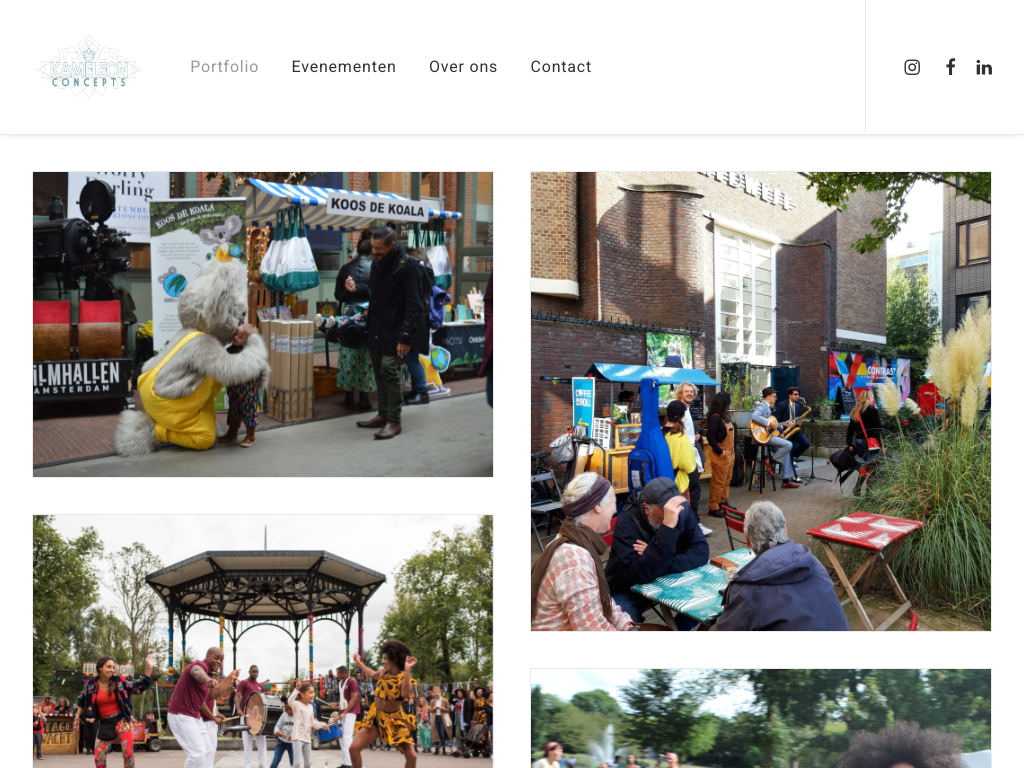1024x768 pixels.
Task: Open the bandstand dancers photo
Action: click(263, 641)
